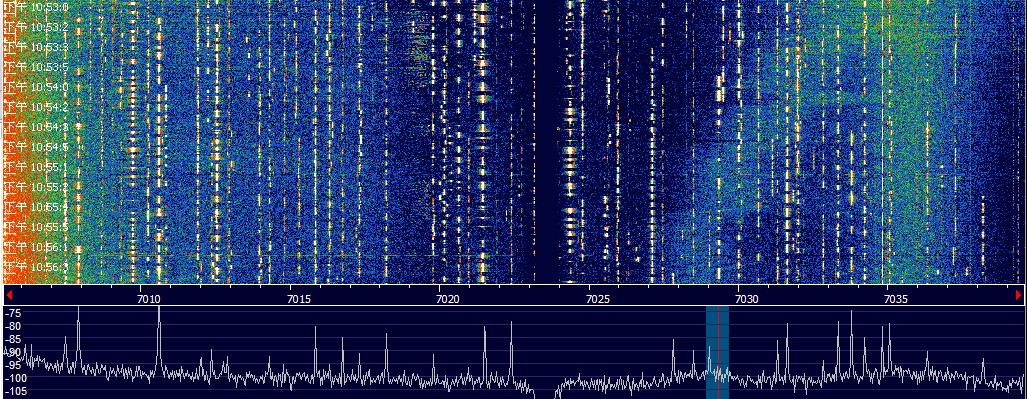Select the 7015 mark on the frequency scale
The image size is (1027, 399).
tap(299, 299)
